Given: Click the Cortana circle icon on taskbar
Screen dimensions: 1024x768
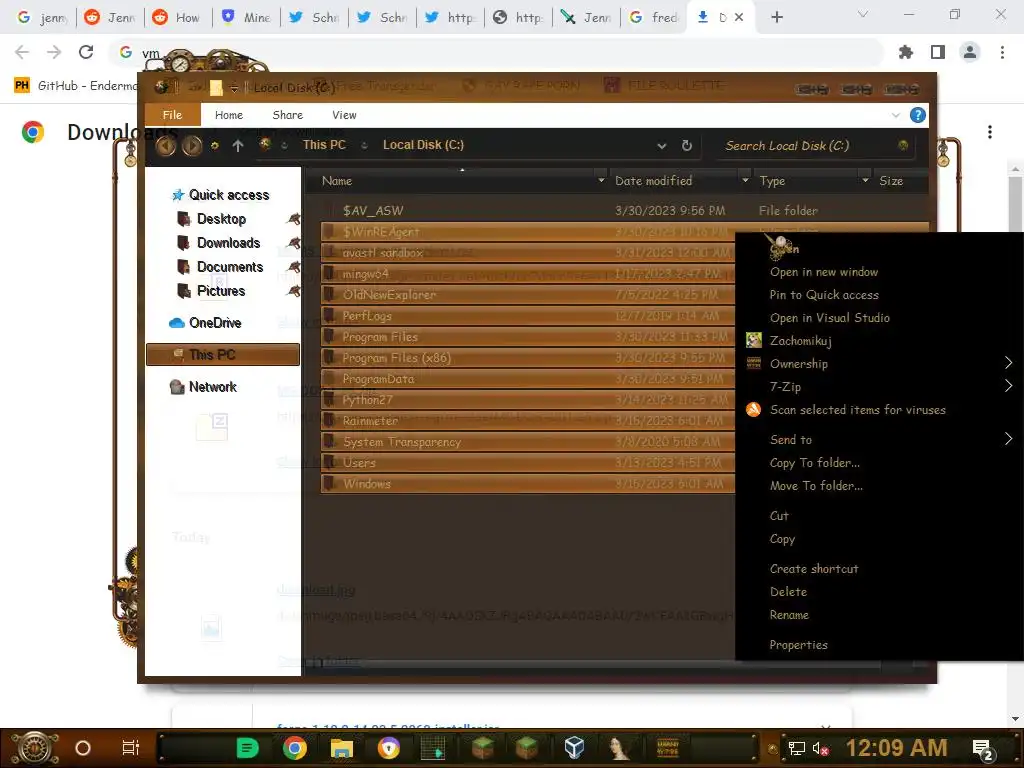Looking at the screenshot, I should click(83, 748).
